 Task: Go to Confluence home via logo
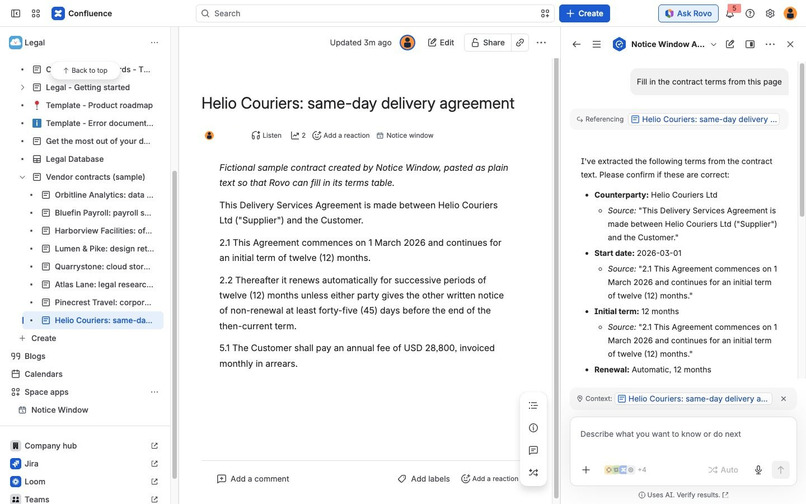[x=82, y=13]
